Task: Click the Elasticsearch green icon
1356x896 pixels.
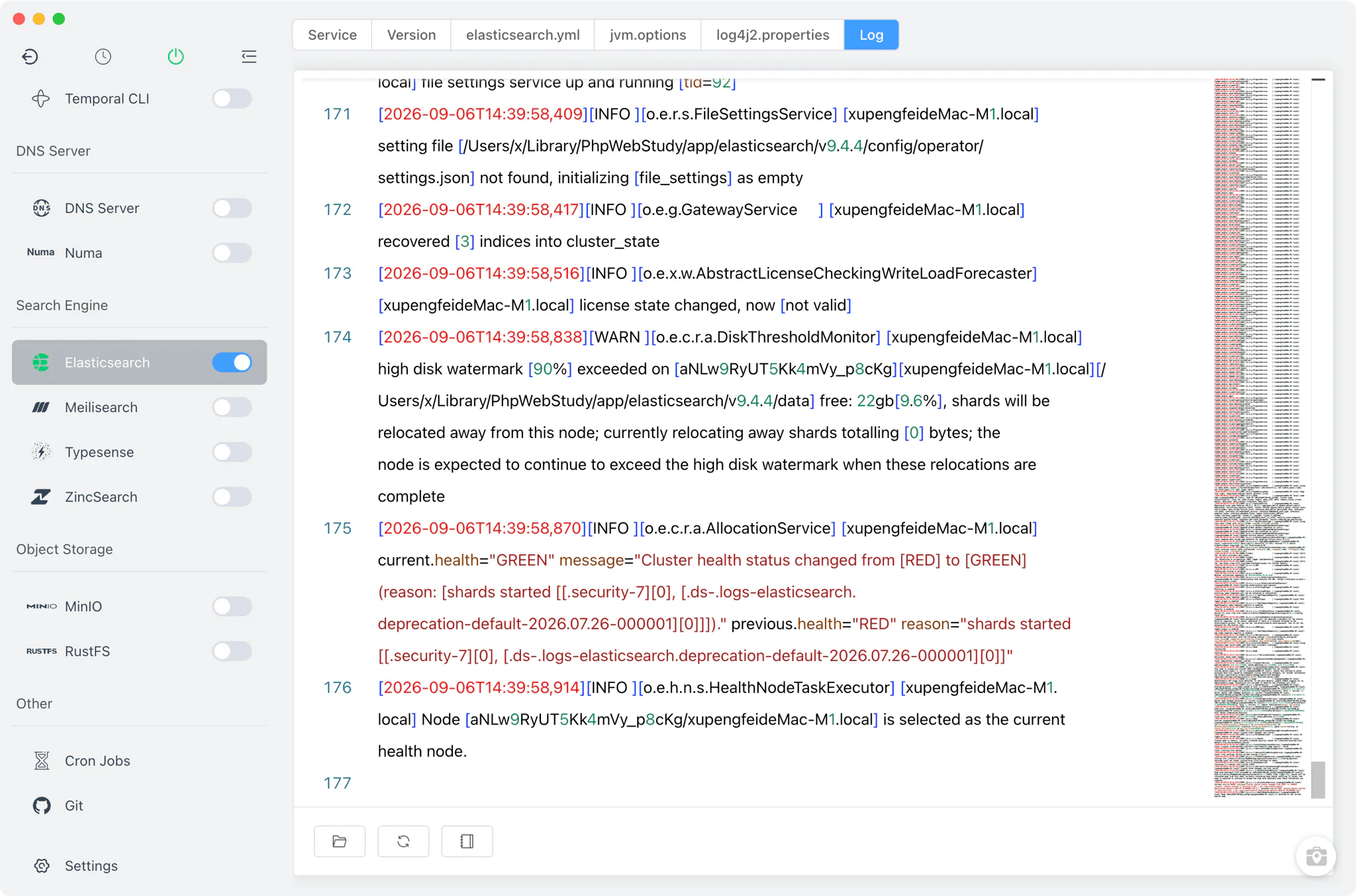Action: (41, 362)
